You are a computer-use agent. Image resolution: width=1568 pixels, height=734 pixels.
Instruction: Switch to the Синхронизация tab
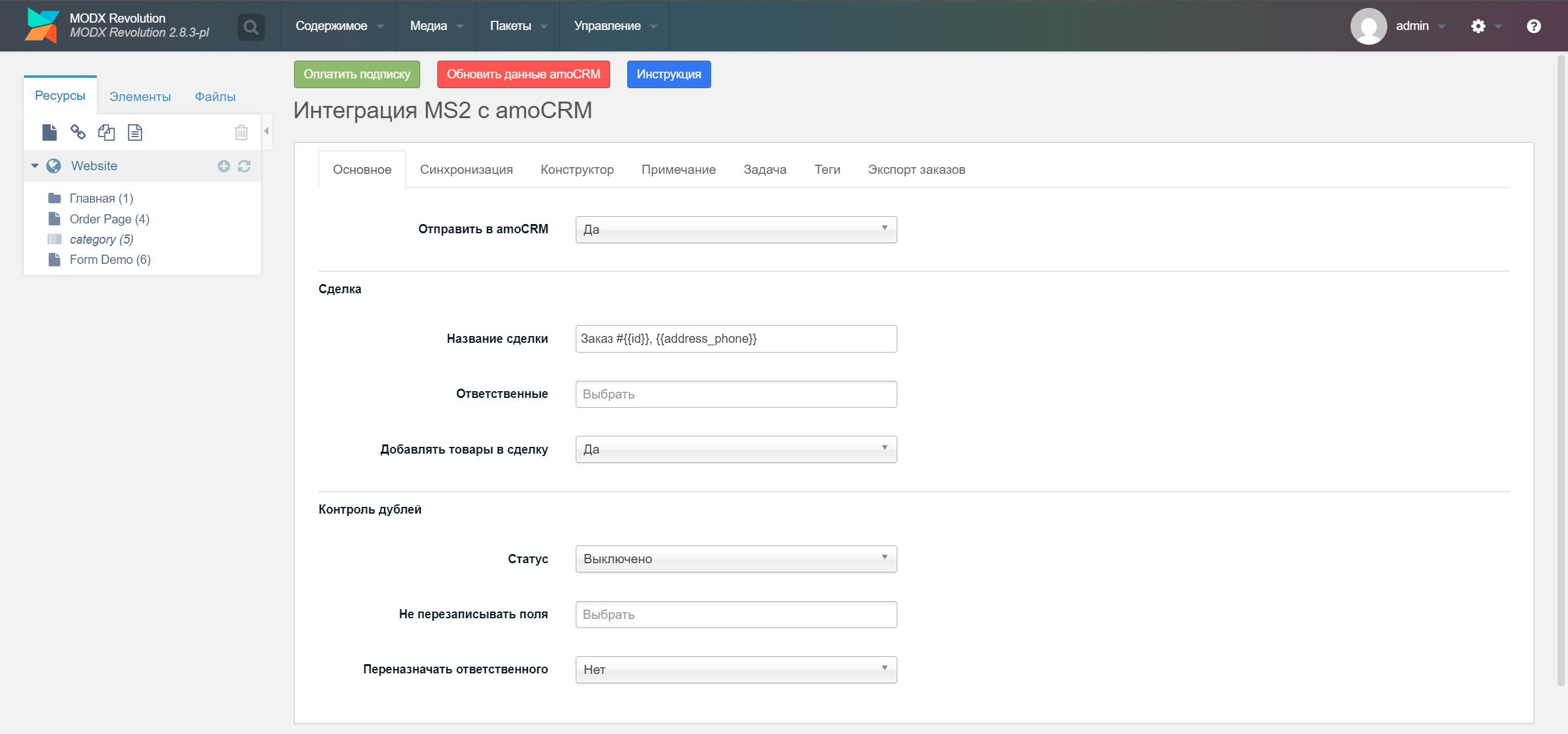point(466,170)
